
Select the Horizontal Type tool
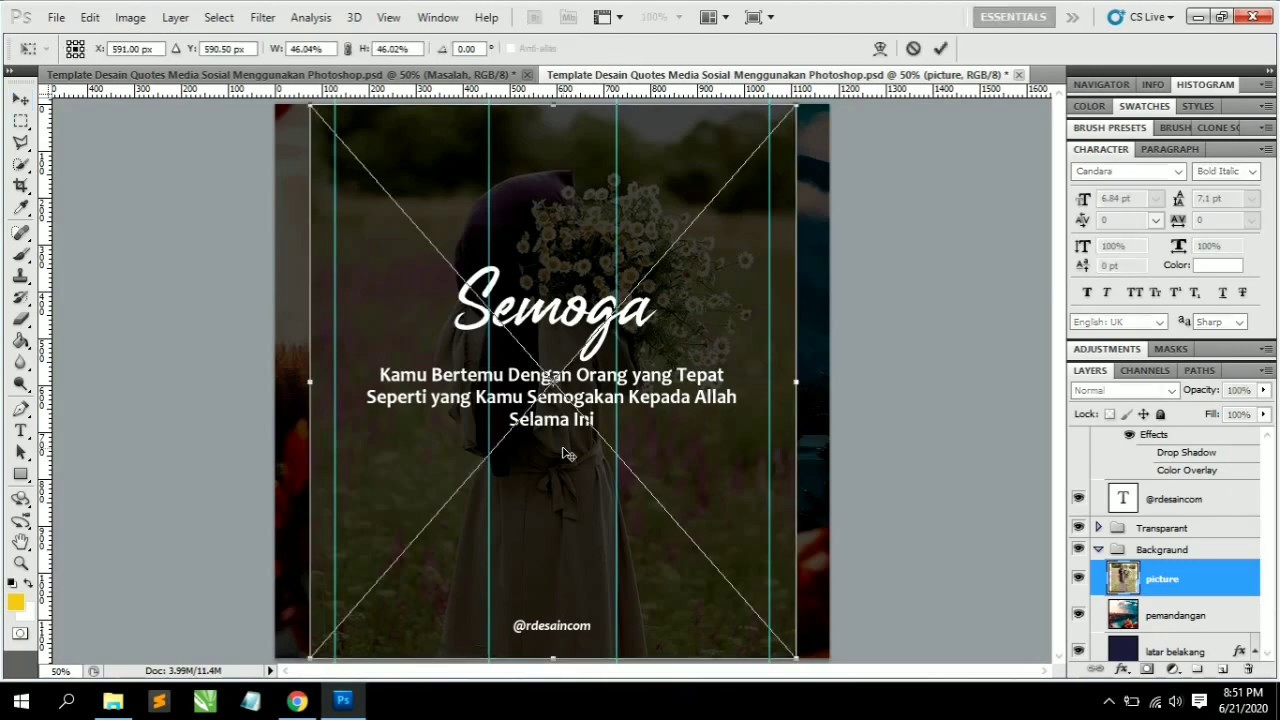pos(20,430)
